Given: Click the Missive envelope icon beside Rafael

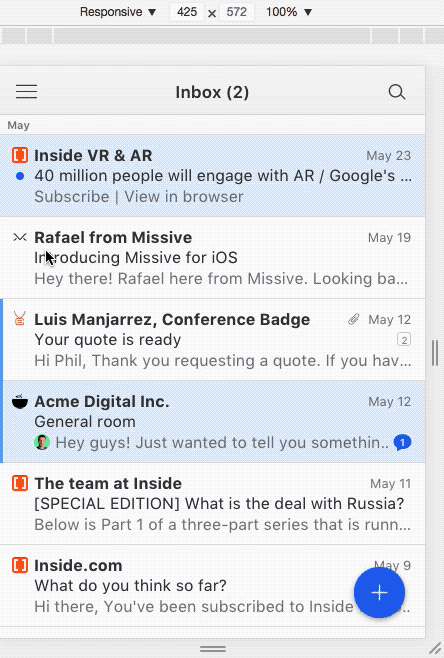Looking at the screenshot, I should (x=20, y=238).
